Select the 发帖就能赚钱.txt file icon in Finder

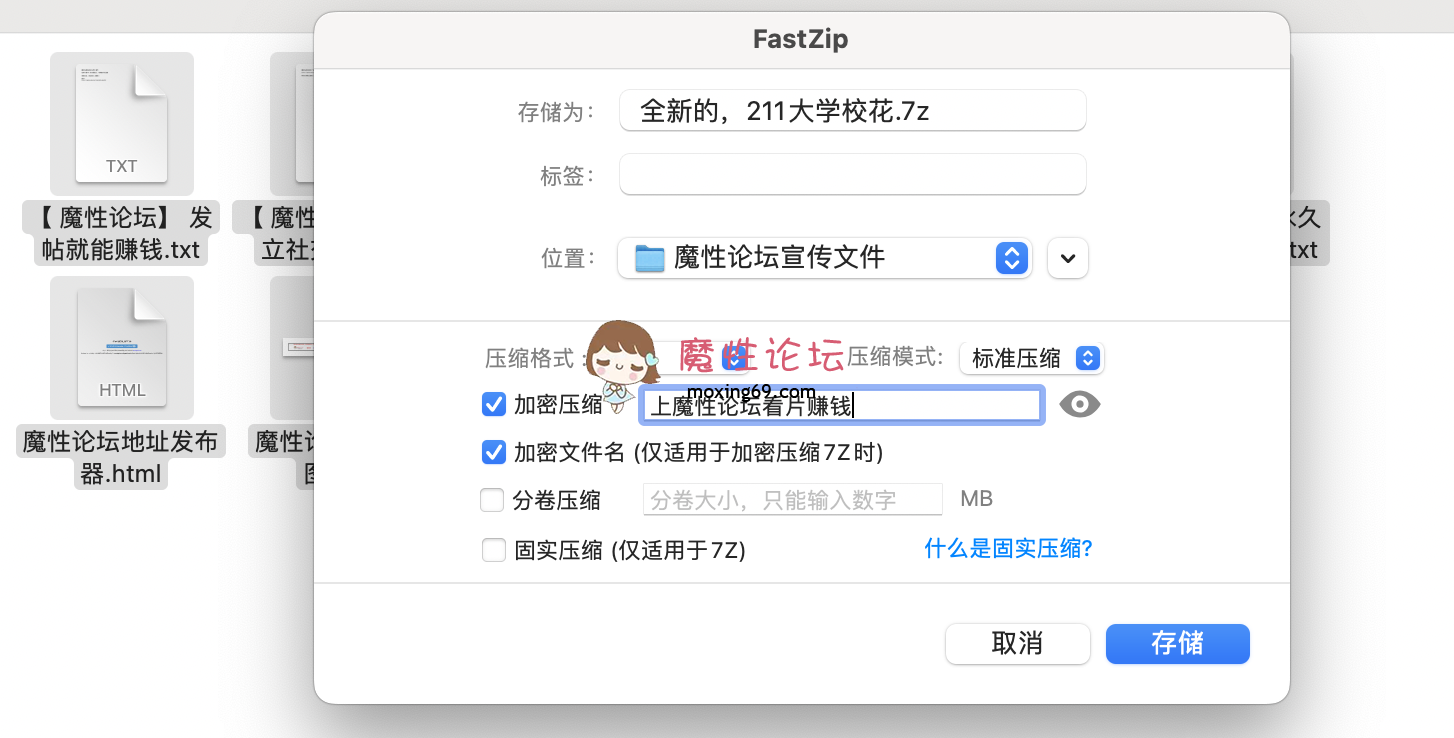(x=122, y=124)
